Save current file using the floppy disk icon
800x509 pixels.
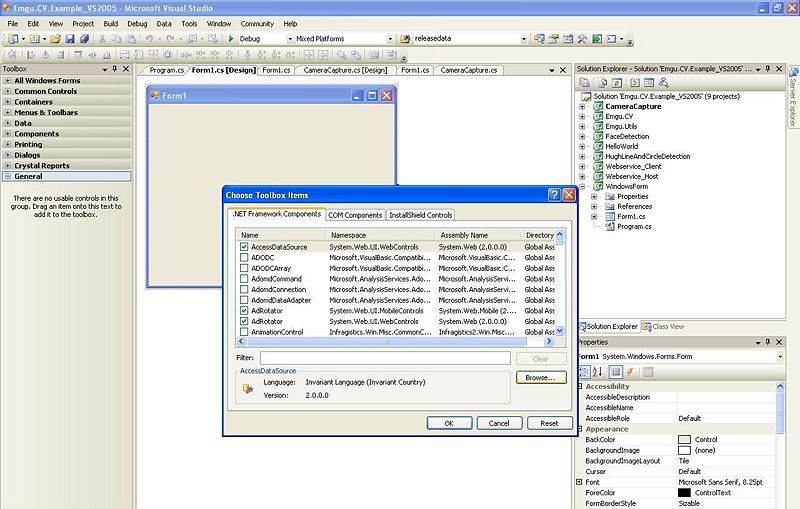pos(70,39)
